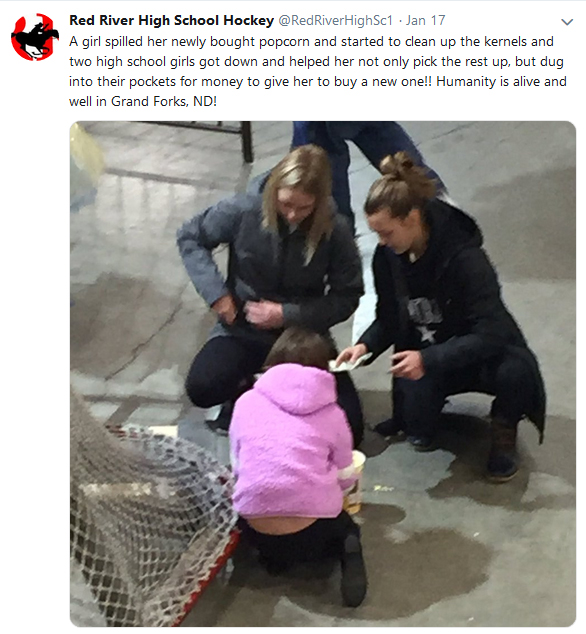Image resolution: width=586 pixels, height=634 pixels.
Task: Open the attached popcorn photo
Action: pos(323,374)
